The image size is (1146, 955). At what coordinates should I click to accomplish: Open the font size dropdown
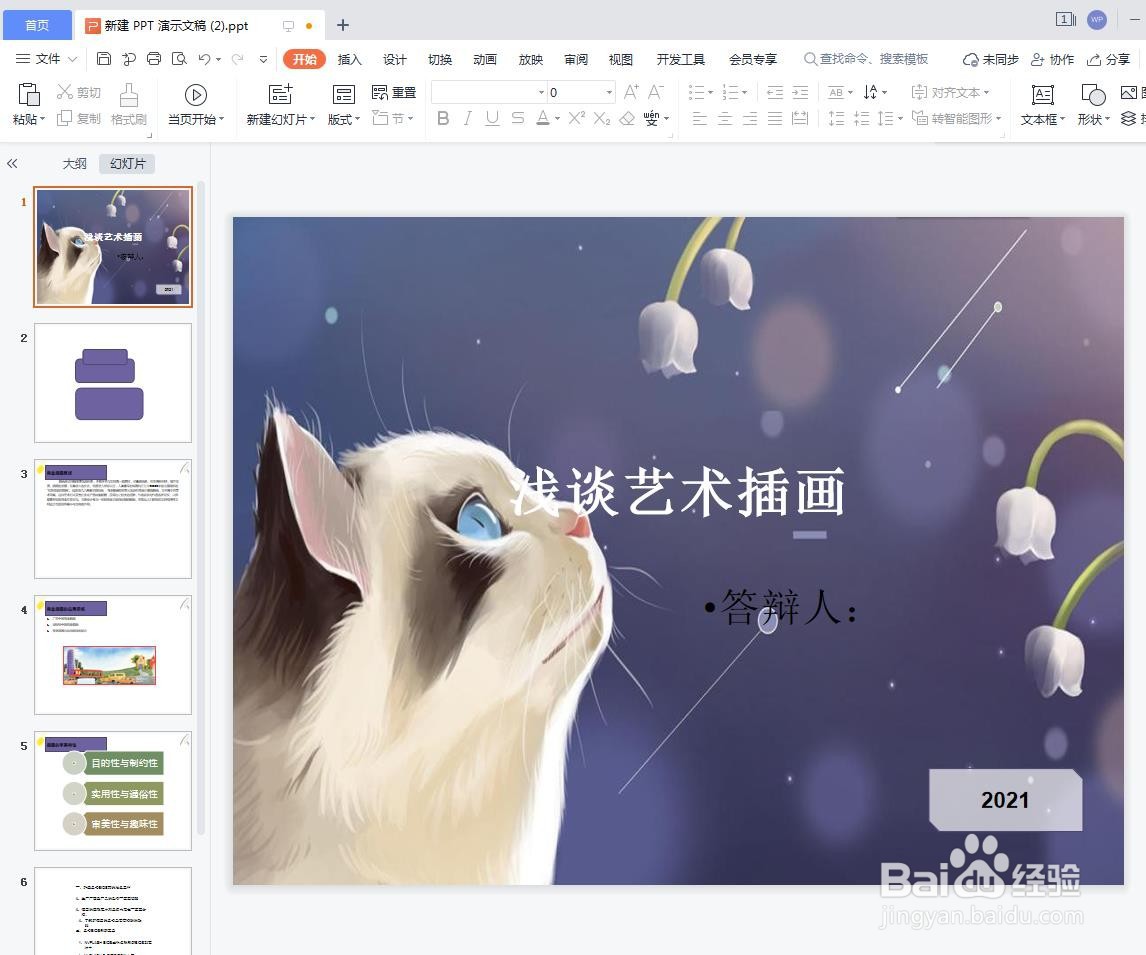609,92
